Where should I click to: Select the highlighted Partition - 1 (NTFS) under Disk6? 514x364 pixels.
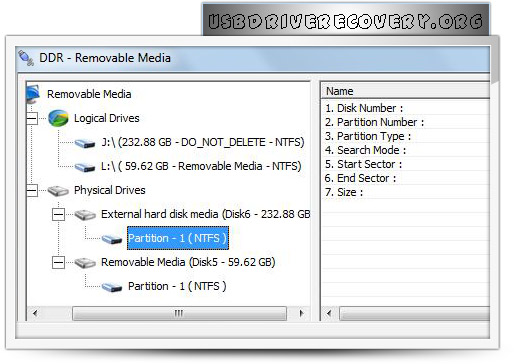tap(178, 238)
